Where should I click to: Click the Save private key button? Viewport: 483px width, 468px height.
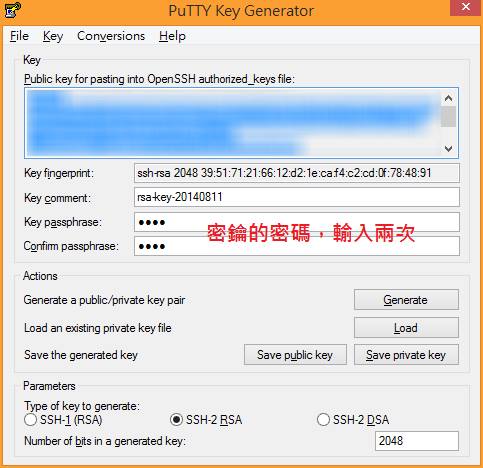point(406,355)
